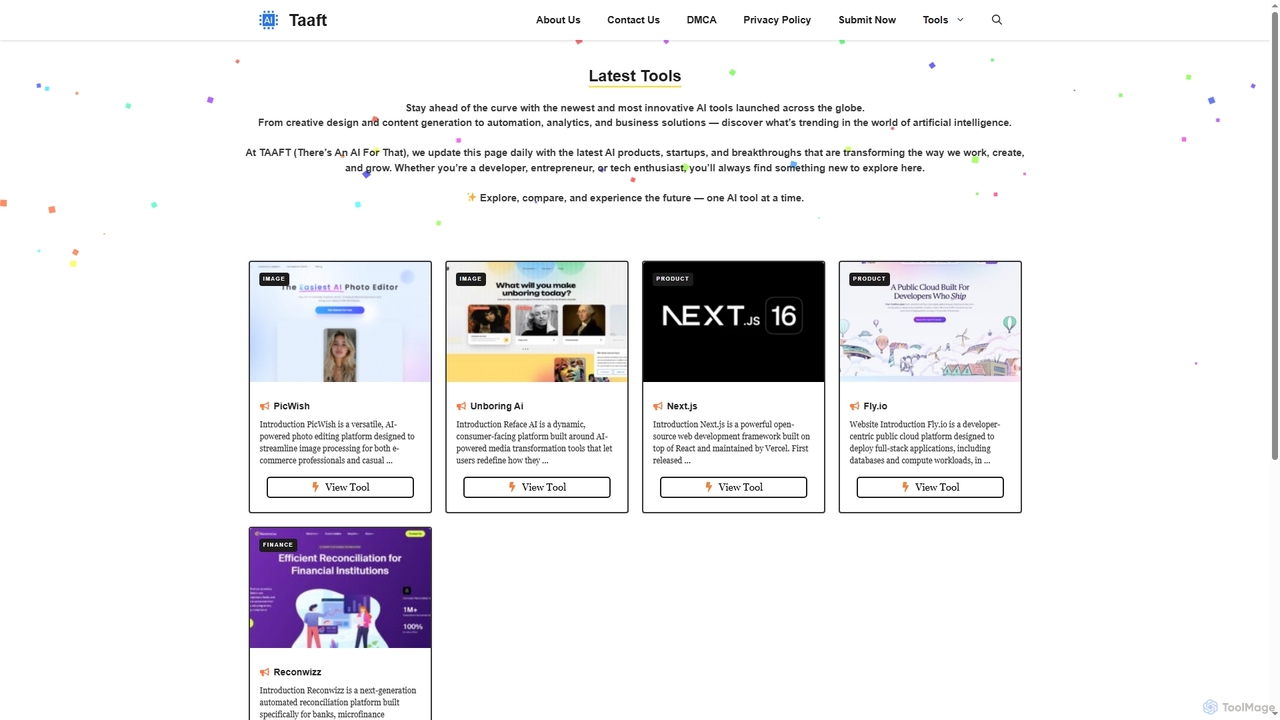
Task: Click IMAGE tag on Unboring Ai card
Action: [x=471, y=279]
